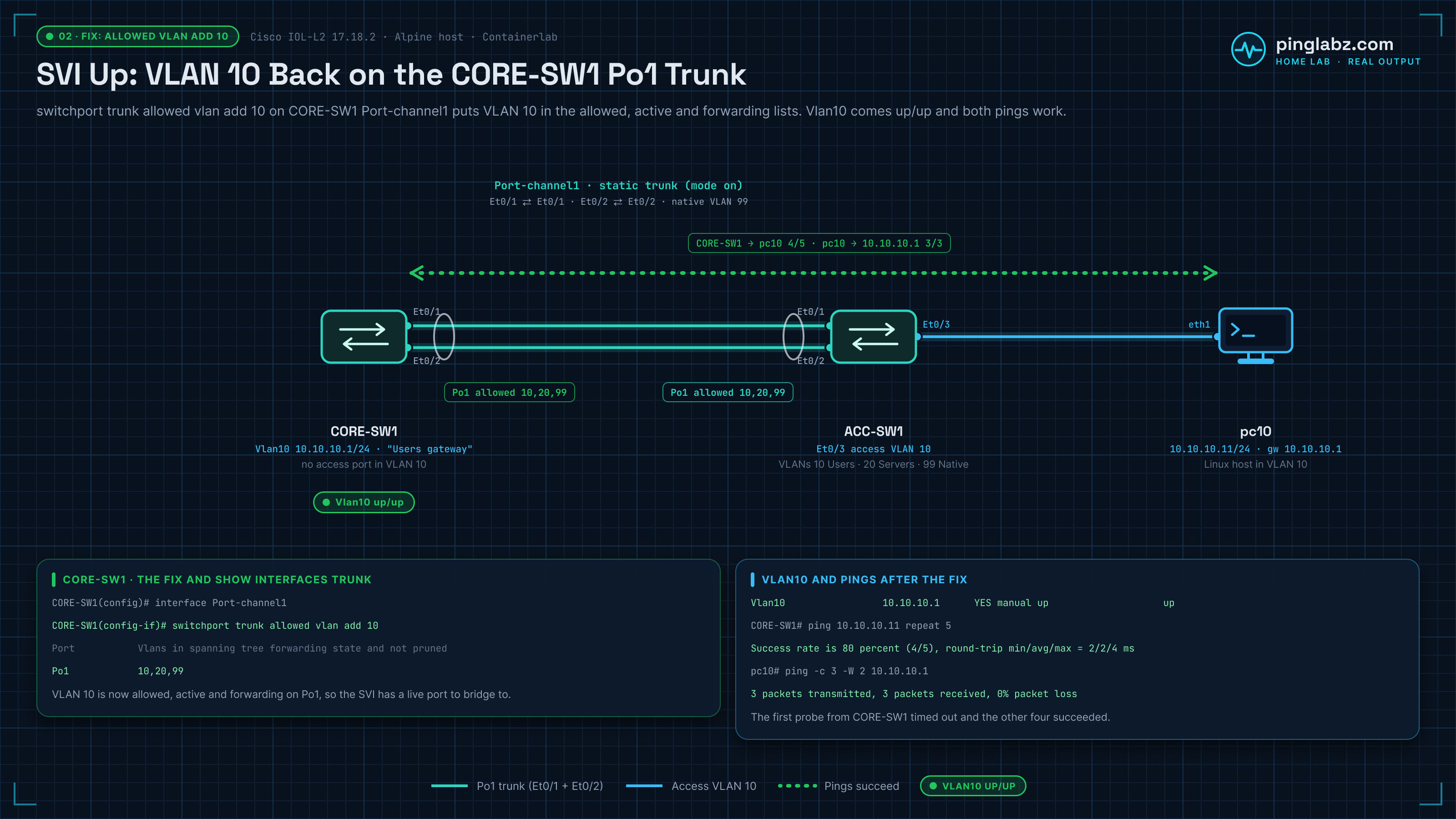Click the port-channel ellipse near ACC-SW1
Image resolution: width=1456 pixels, height=819 pixels.
click(x=793, y=336)
